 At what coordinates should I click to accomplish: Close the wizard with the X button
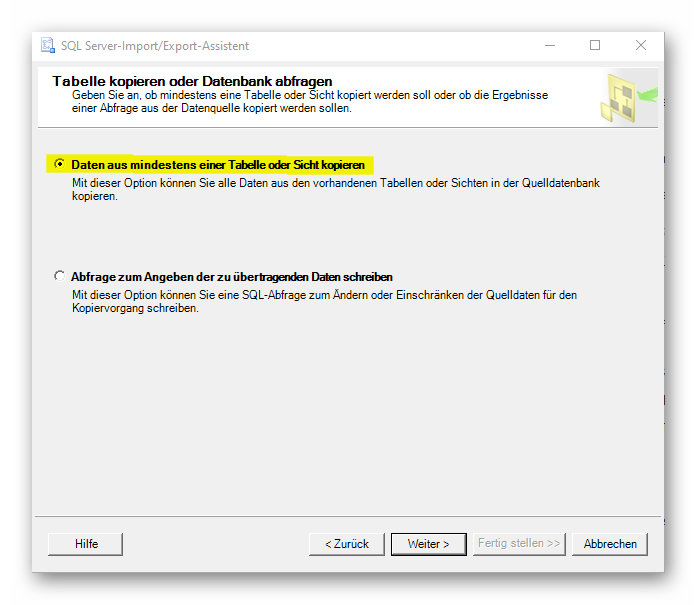tap(641, 46)
